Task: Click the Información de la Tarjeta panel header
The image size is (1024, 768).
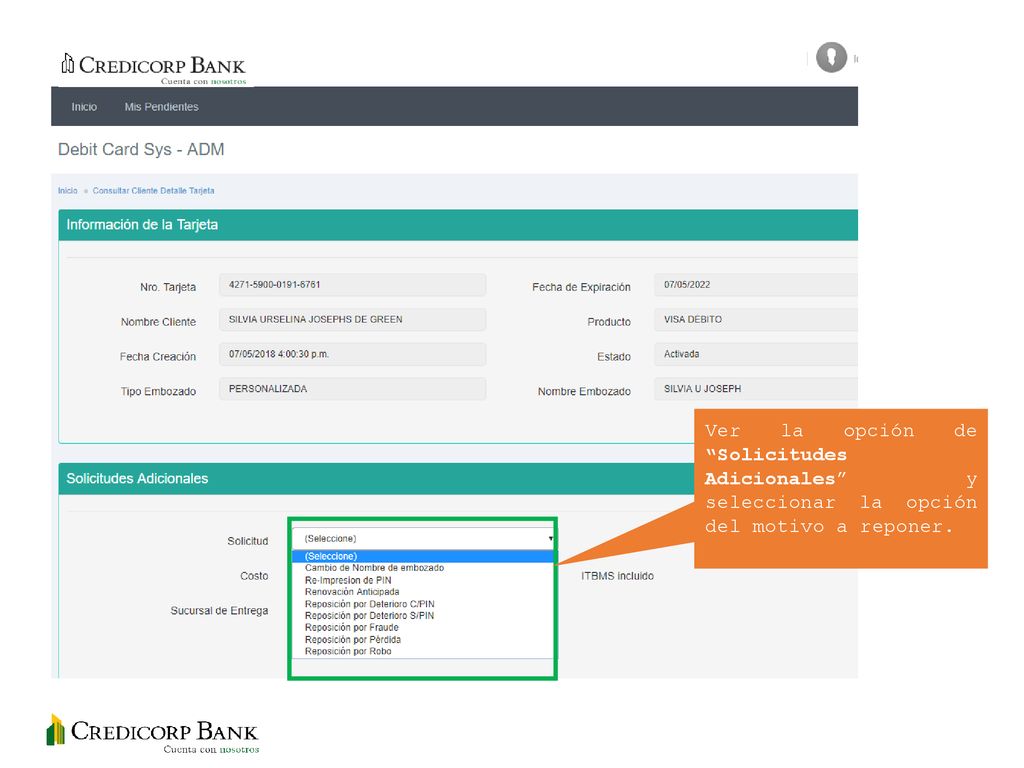Action: (x=458, y=225)
